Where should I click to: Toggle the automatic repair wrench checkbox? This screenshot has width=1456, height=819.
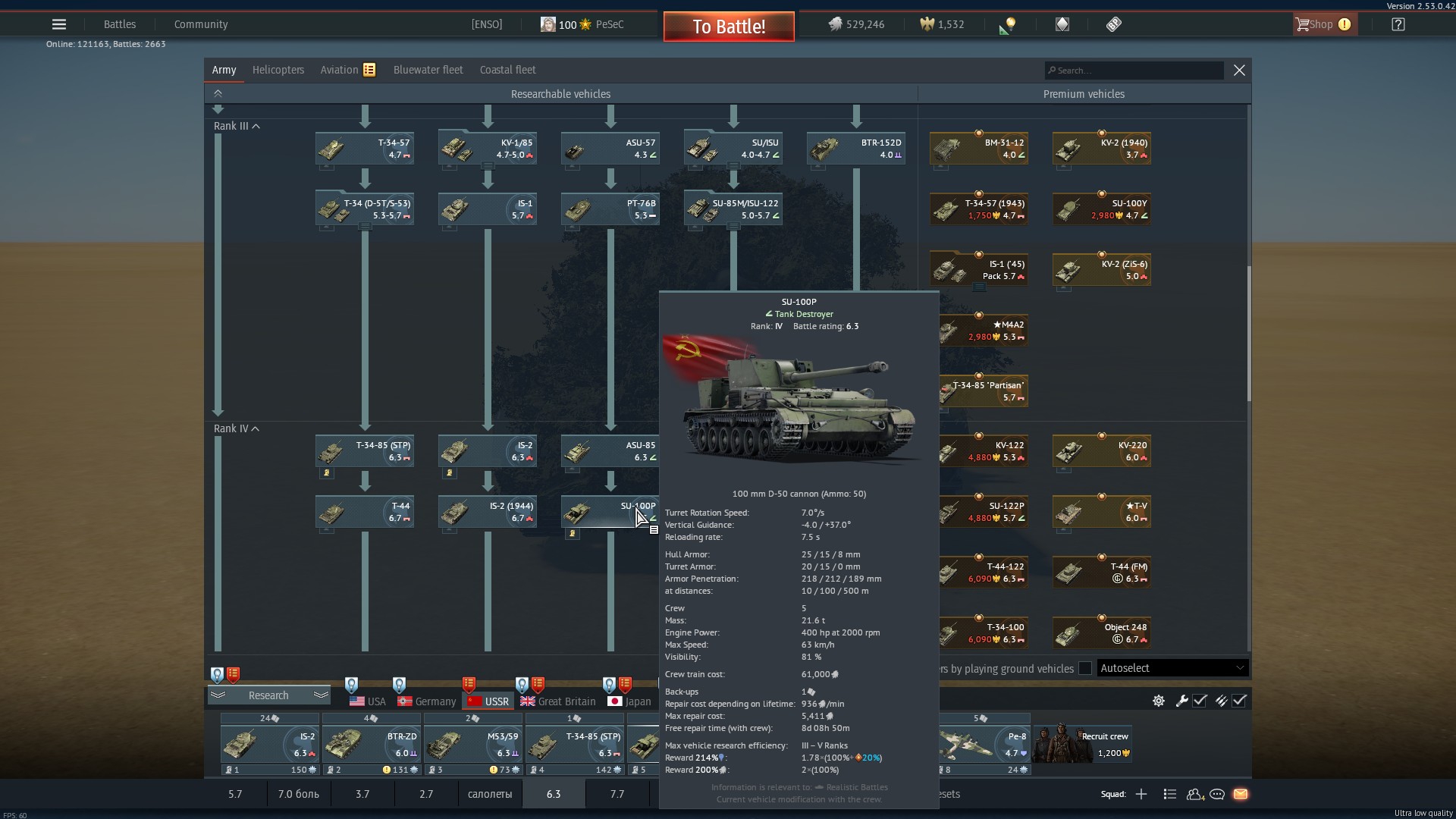pyautogui.click(x=1200, y=701)
